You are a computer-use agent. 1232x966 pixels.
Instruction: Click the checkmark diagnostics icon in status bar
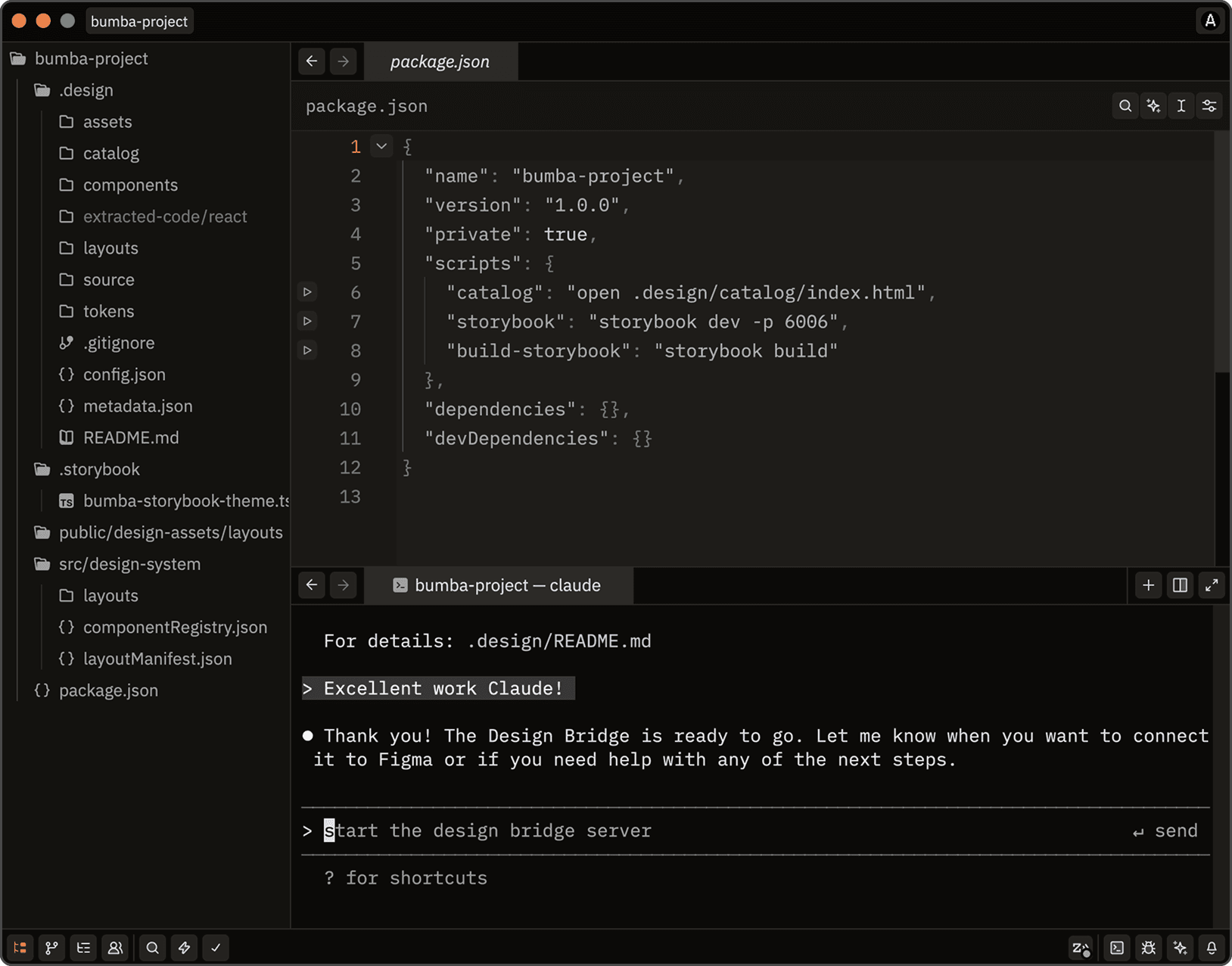216,947
